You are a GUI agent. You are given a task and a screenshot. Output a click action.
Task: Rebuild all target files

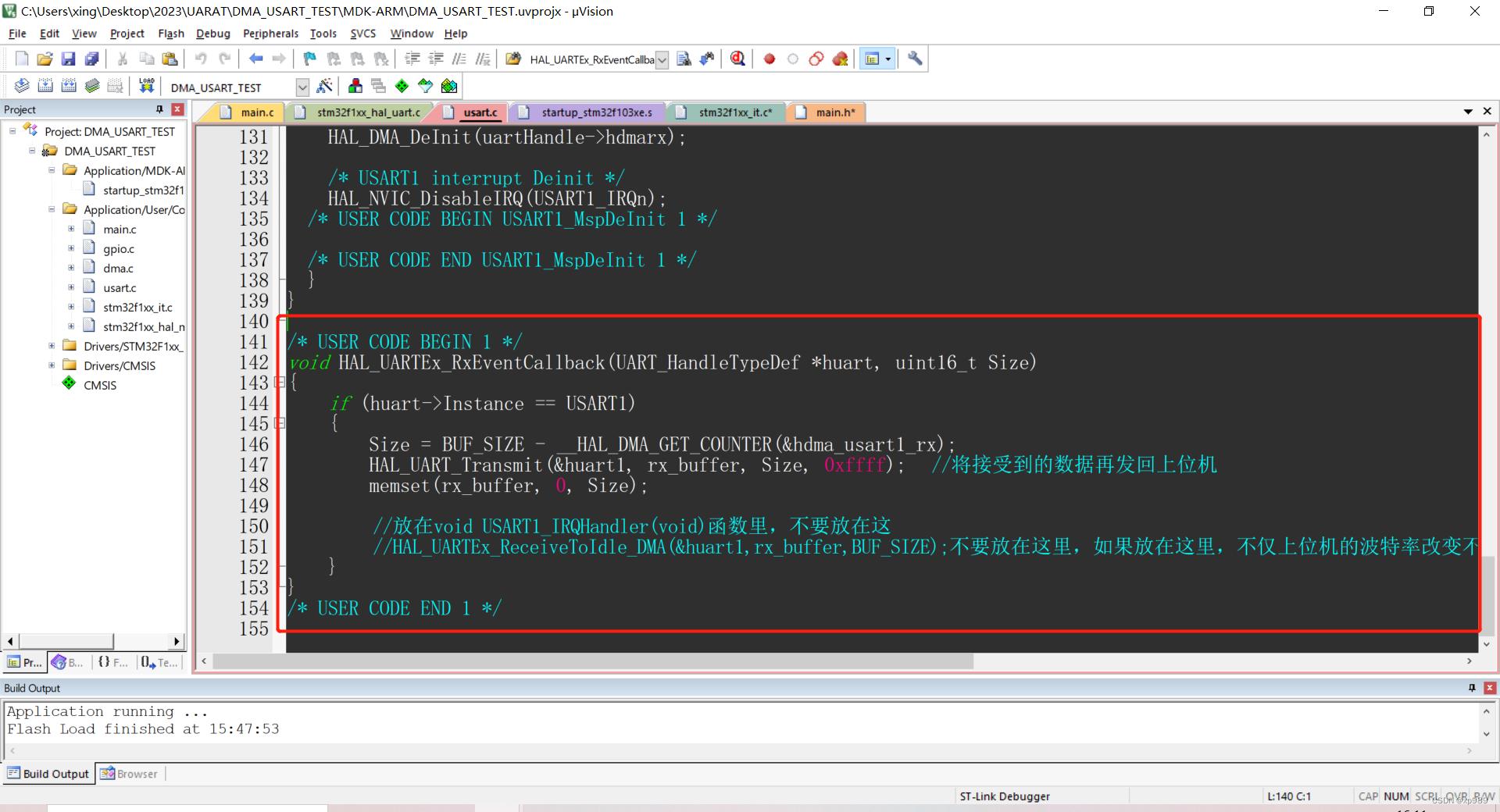[x=69, y=86]
